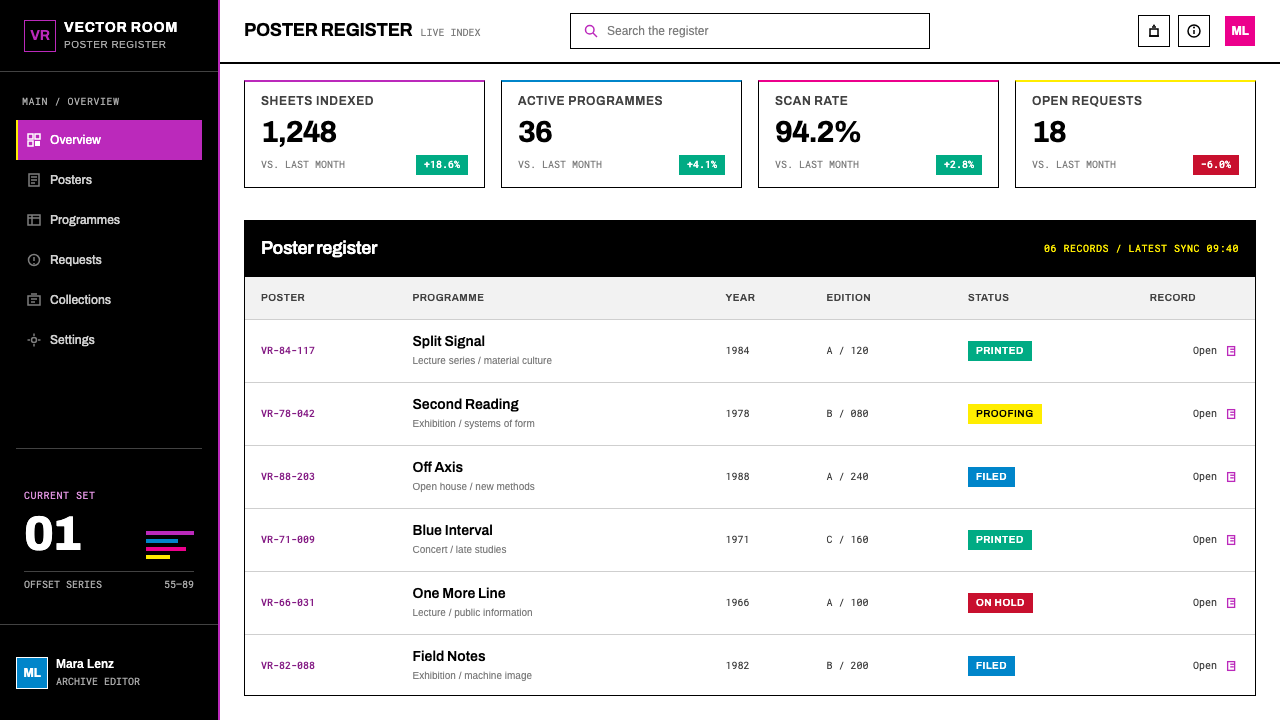Screen dimensions: 1280x720
Task: Click the Settings gear icon
Action: coord(34,340)
